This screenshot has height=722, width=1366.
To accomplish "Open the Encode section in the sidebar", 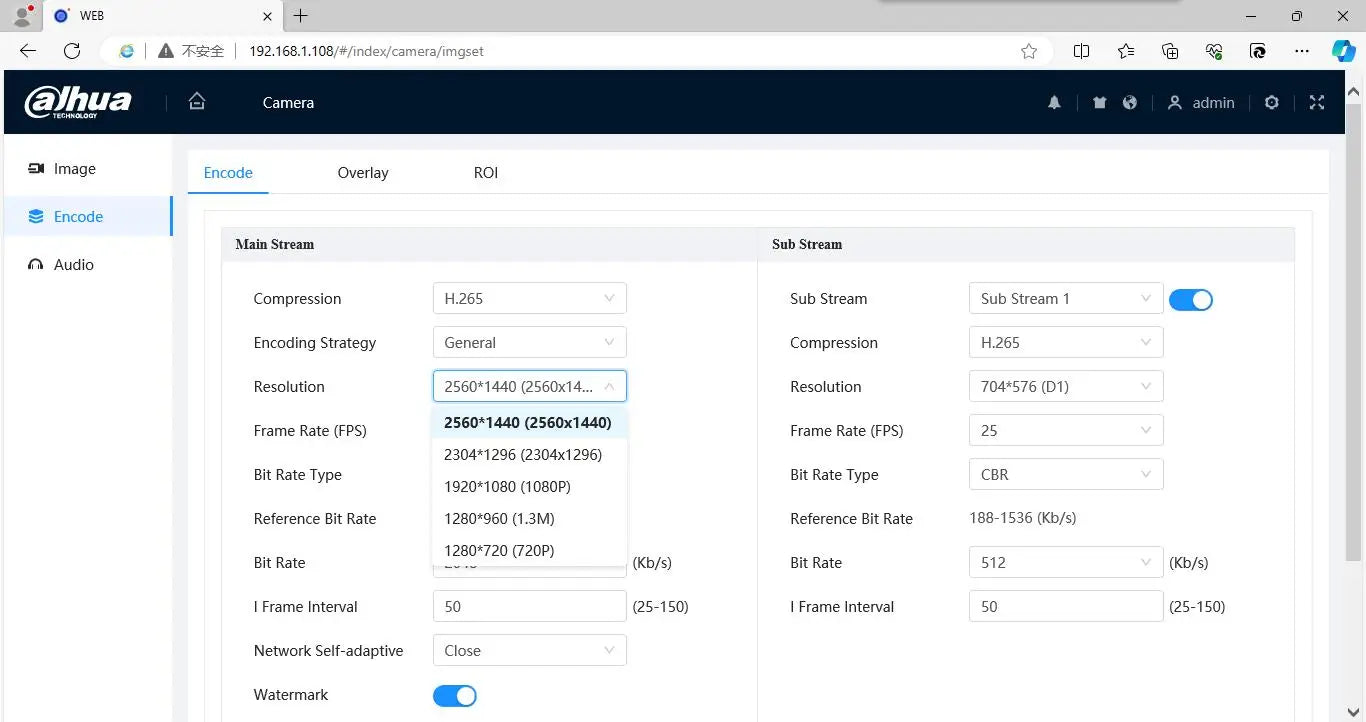I will click(87, 216).
